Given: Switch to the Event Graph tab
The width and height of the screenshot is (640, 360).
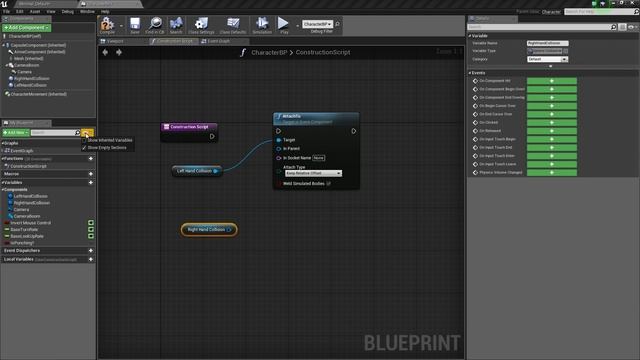Looking at the screenshot, I should click(219, 41).
